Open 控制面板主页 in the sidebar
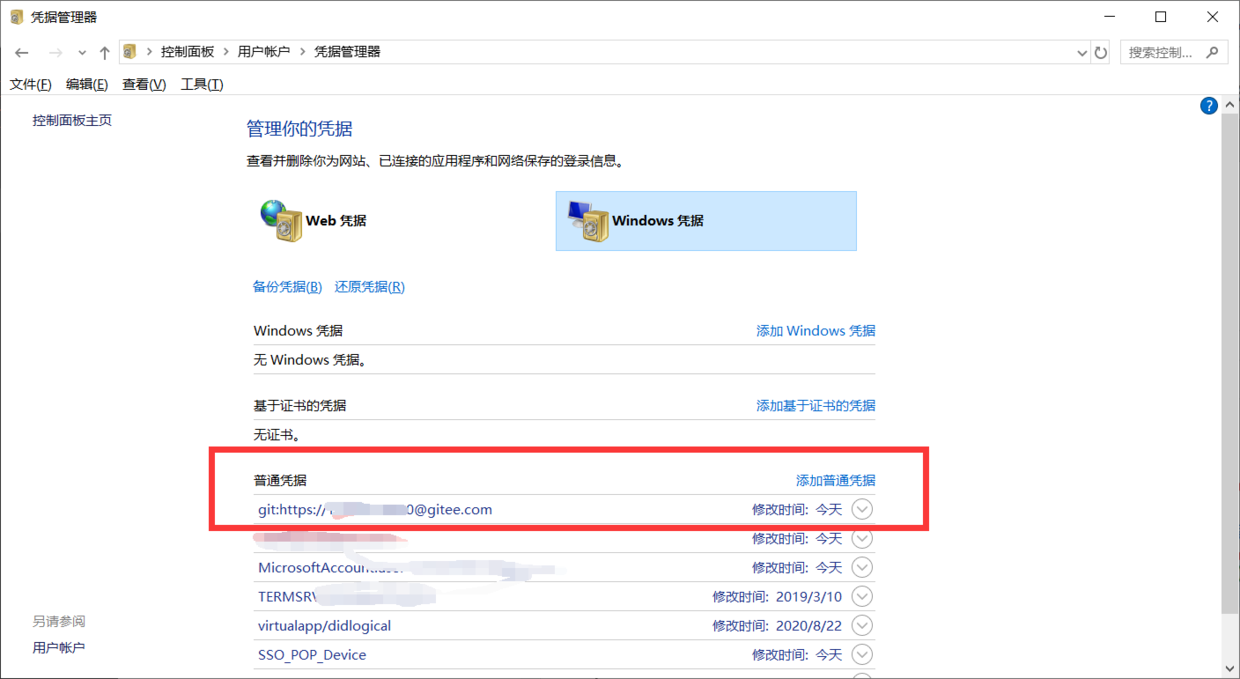Viewport: 1240px width, 679px height. click(x=72, y=121)
